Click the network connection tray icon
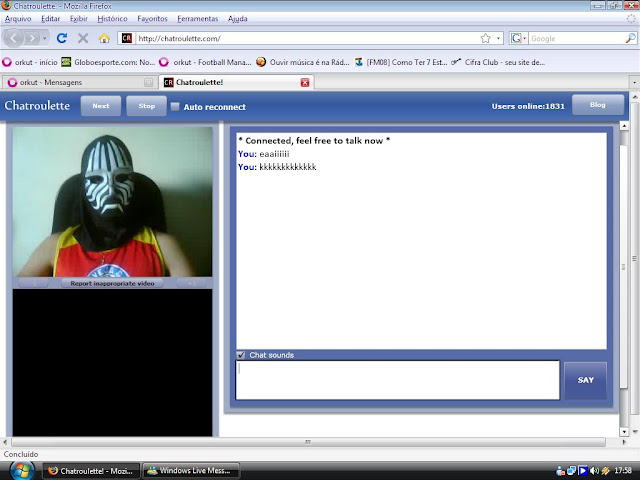This screenshot has height=480, width=640. pyautogui.click(x=571, y=471)
